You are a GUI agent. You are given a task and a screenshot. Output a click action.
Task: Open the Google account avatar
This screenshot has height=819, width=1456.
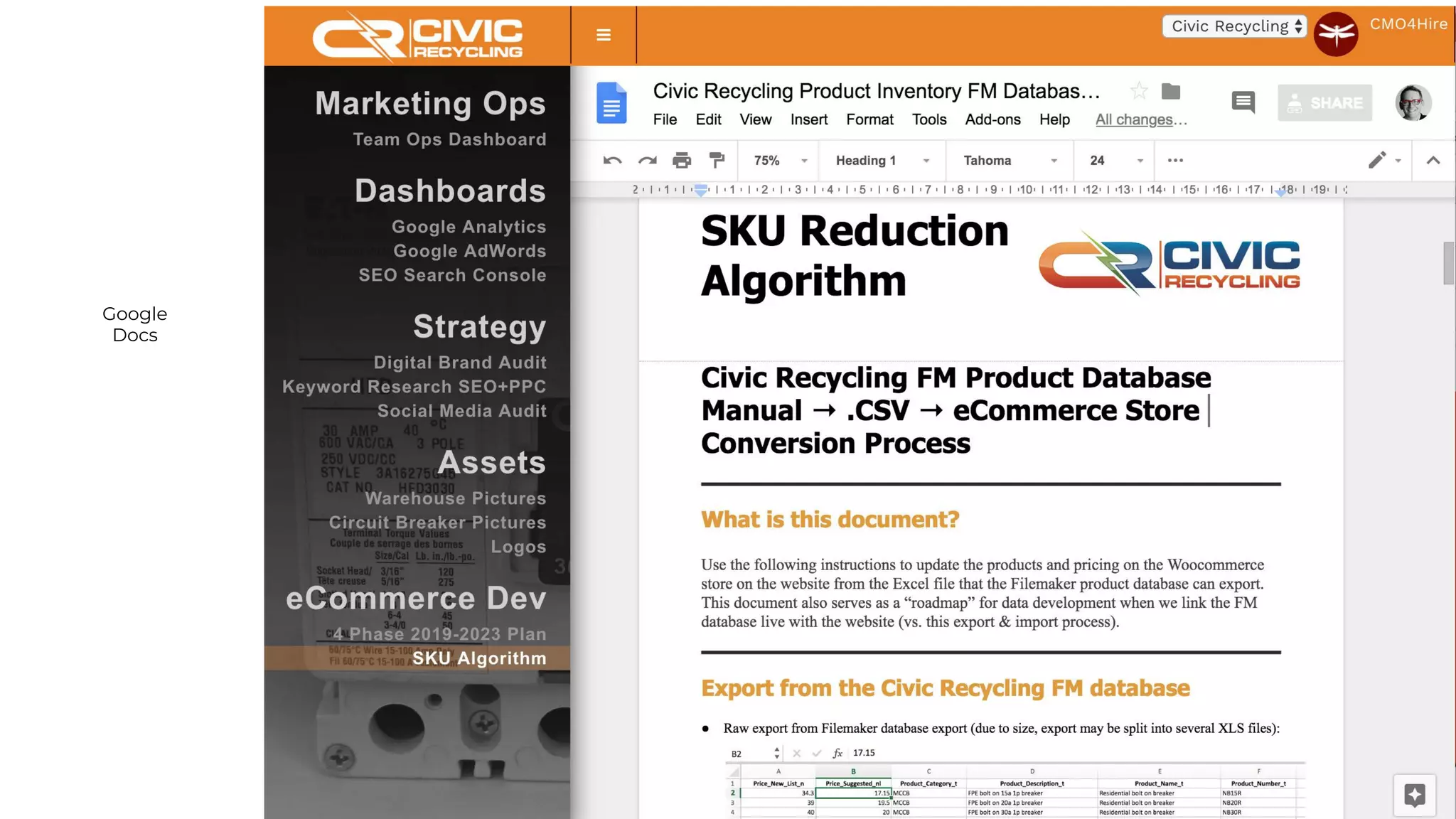click(1413, 103)
